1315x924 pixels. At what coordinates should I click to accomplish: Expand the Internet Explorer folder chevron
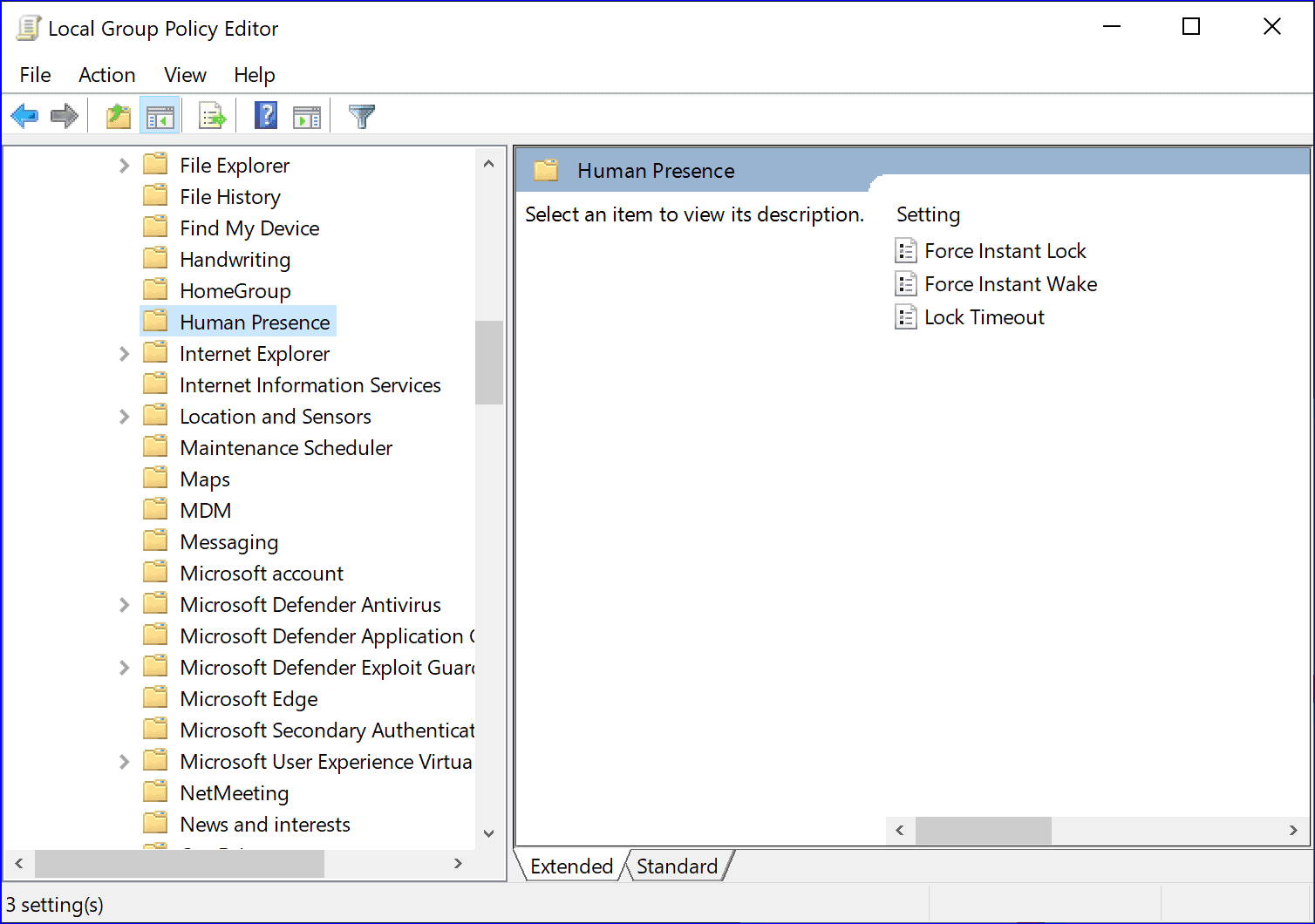pos(124,354)
